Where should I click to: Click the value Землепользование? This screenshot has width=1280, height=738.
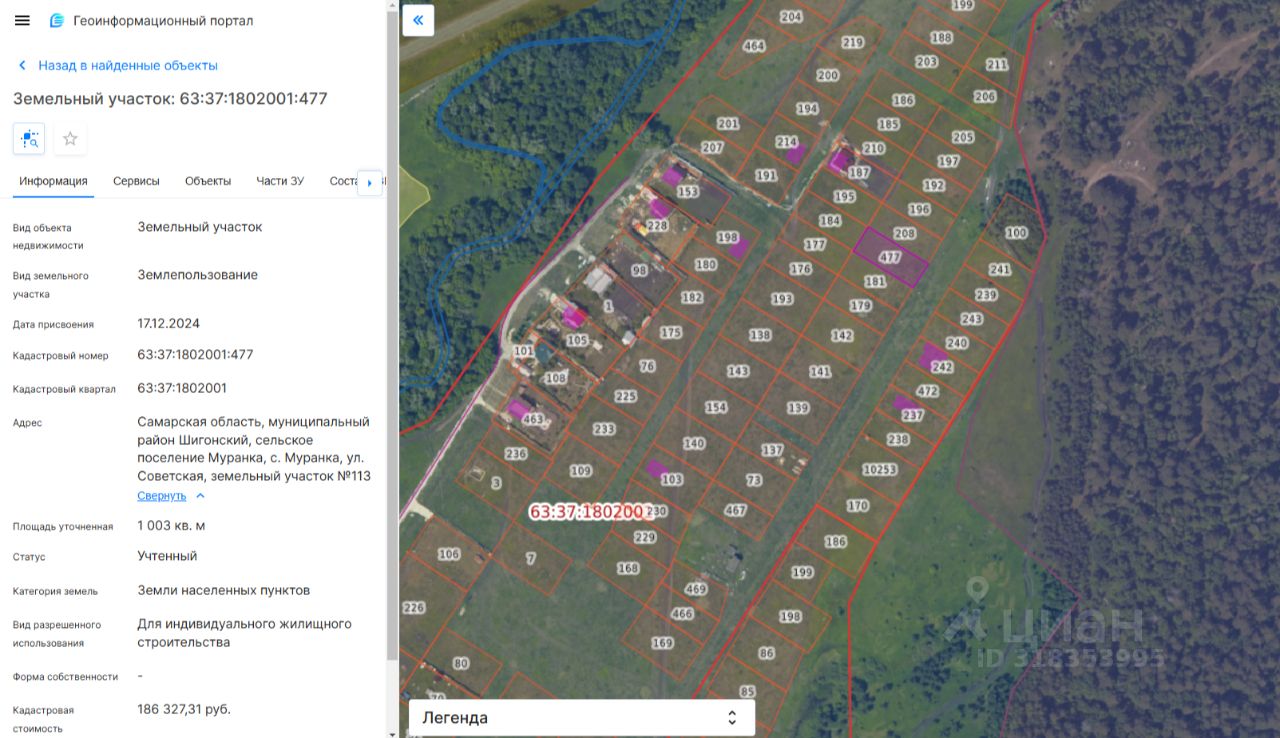tap(197, 275)
